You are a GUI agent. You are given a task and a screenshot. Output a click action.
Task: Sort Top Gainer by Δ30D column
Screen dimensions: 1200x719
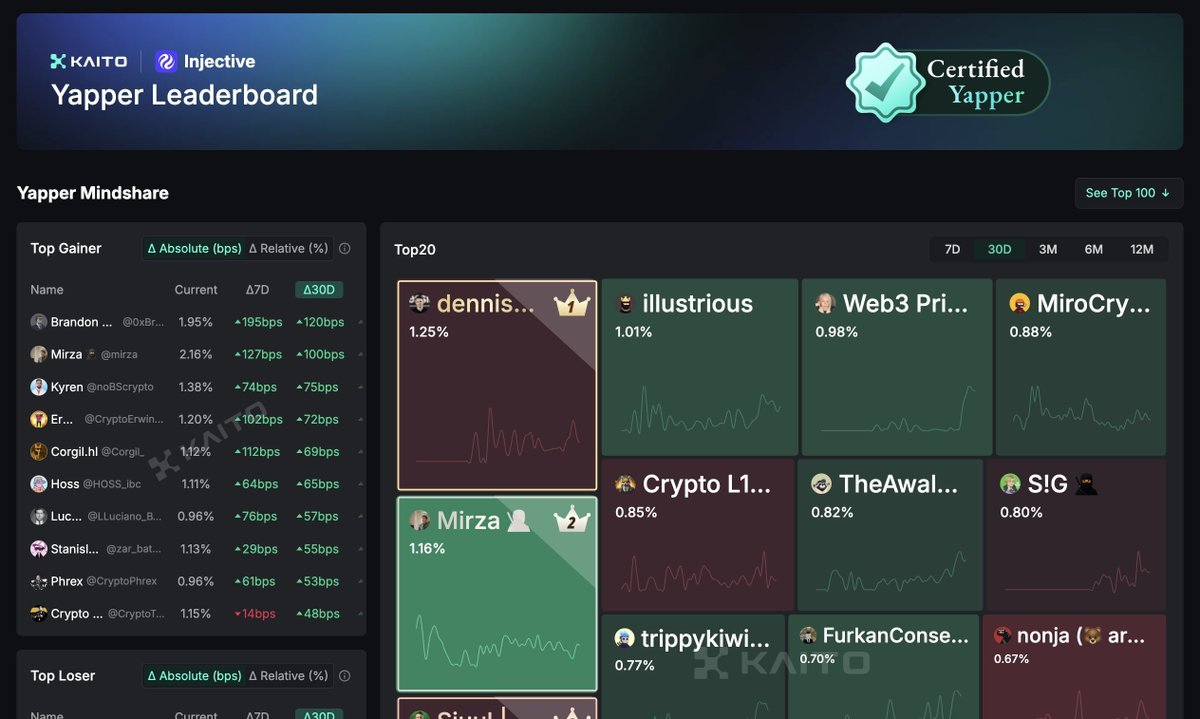[x=319, y=290]
